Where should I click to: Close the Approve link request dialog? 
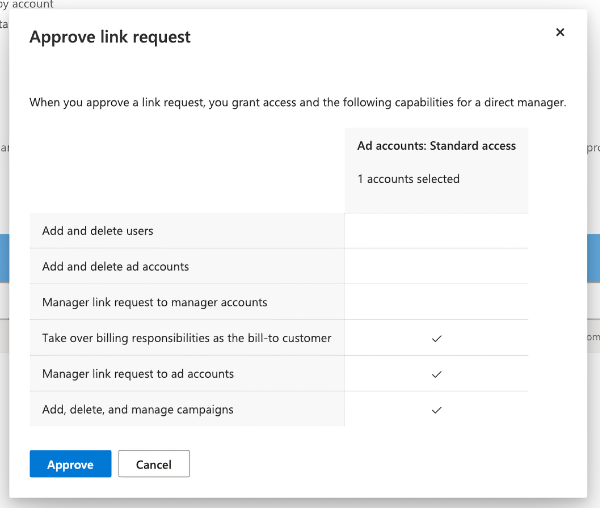[x=560, y=33]
